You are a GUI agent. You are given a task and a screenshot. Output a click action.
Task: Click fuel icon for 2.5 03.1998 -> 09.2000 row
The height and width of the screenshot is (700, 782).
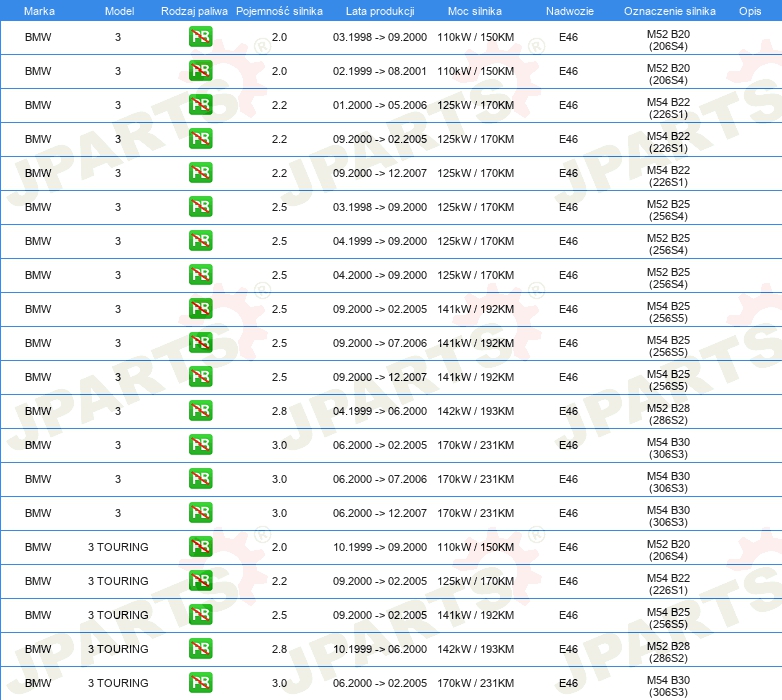[x=200, y=207]
